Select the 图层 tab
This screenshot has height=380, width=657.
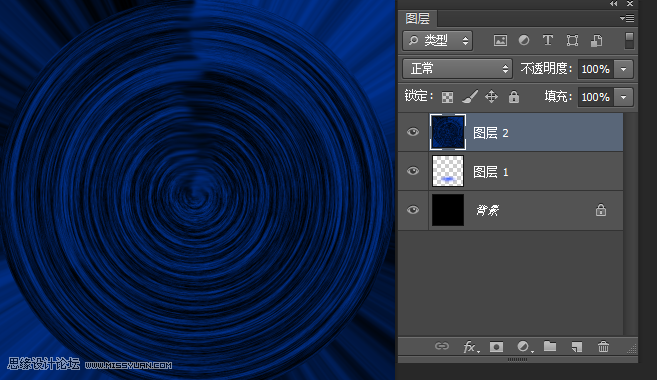coord(417,18)
